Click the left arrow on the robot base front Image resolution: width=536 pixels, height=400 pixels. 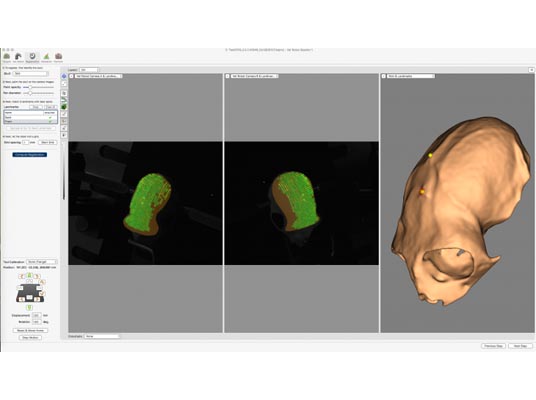tap(22, 299)
